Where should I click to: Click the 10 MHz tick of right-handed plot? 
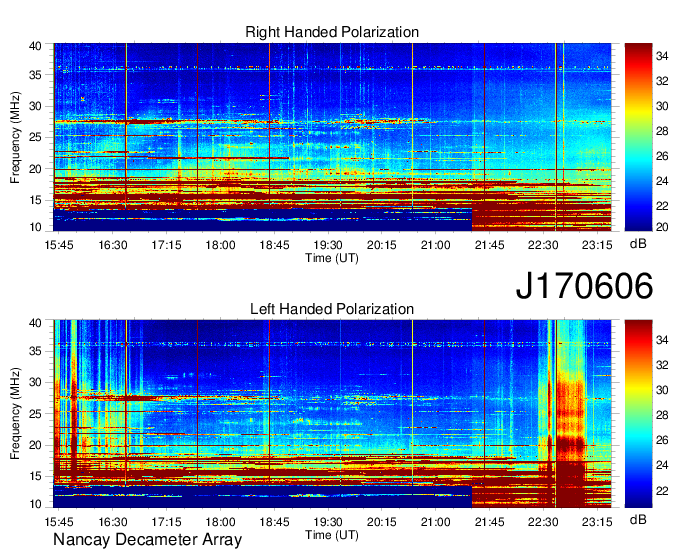pyautogui.click(x=35, y=227)
